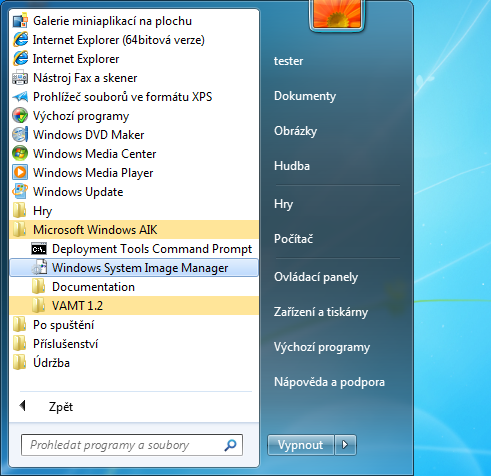Click the user account flower picture
Viewport: 491px width, 476px height.
click(x=337, y=14)
